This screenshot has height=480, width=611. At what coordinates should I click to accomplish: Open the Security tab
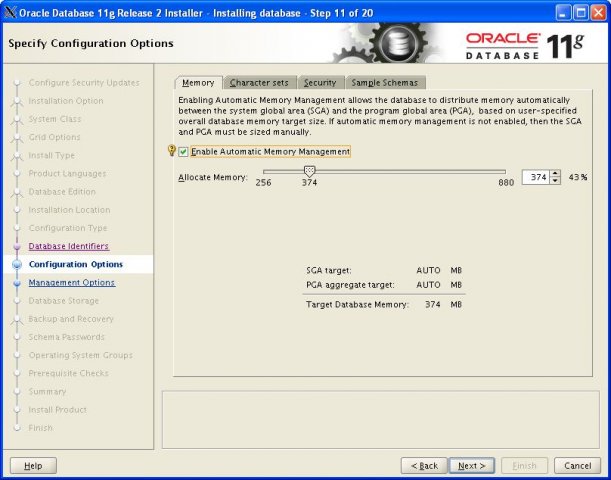point(320,83)
